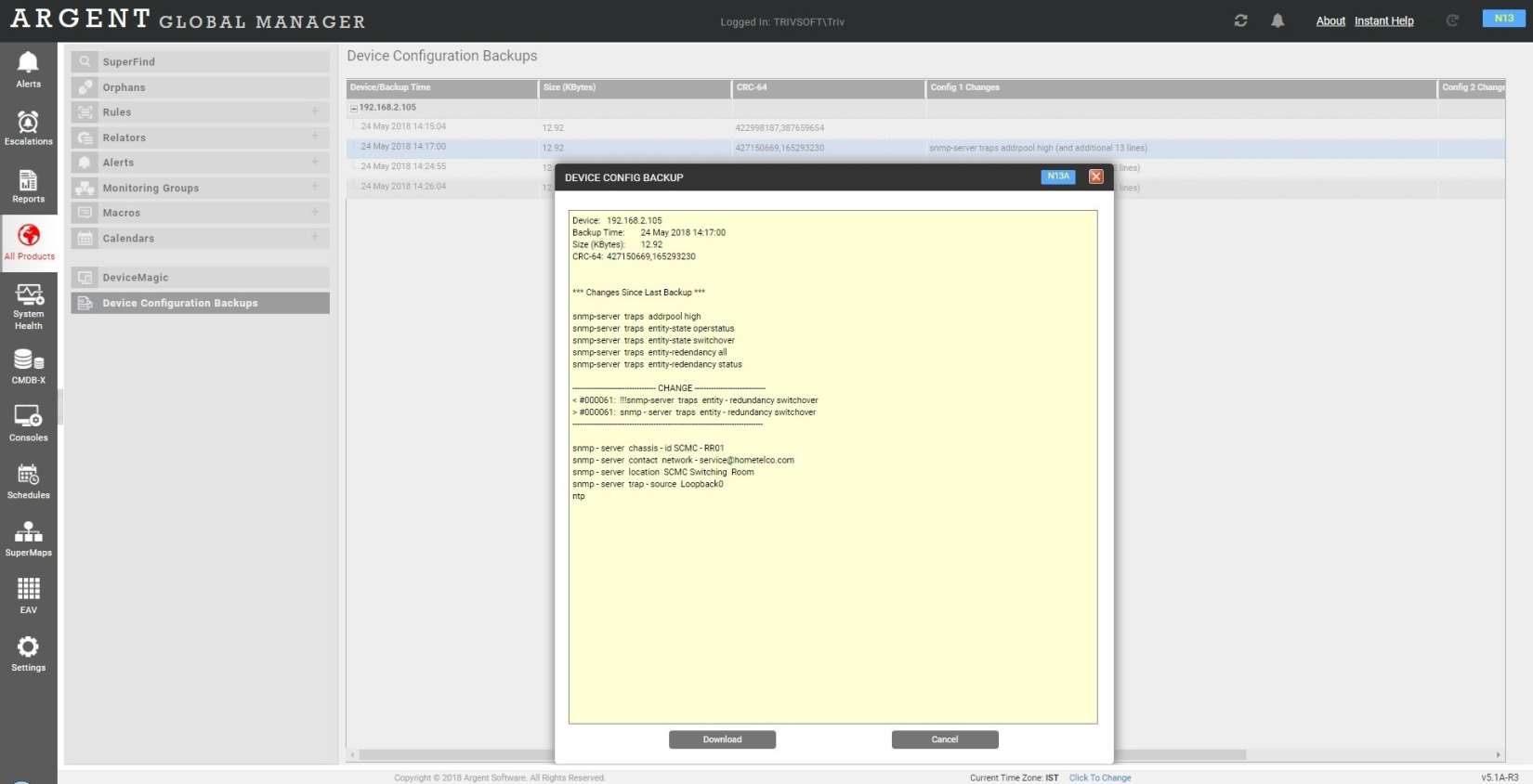Open the Instant Help link

point(1383,21)
